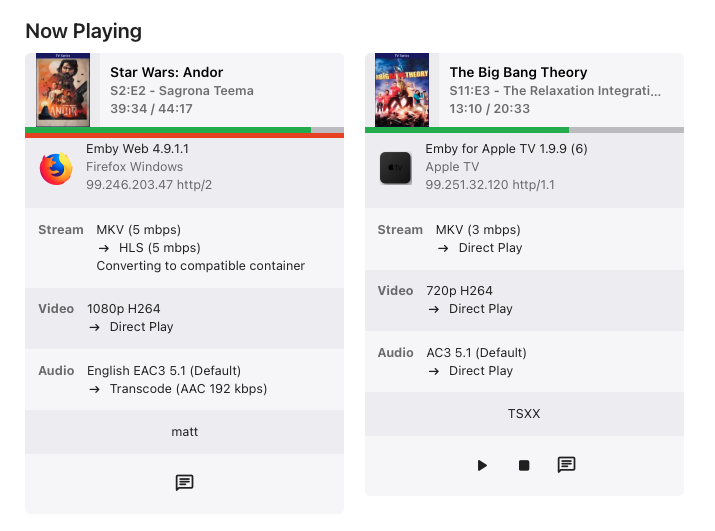Click the Now Playing heading
715x531 pixels.
point(83,31)
